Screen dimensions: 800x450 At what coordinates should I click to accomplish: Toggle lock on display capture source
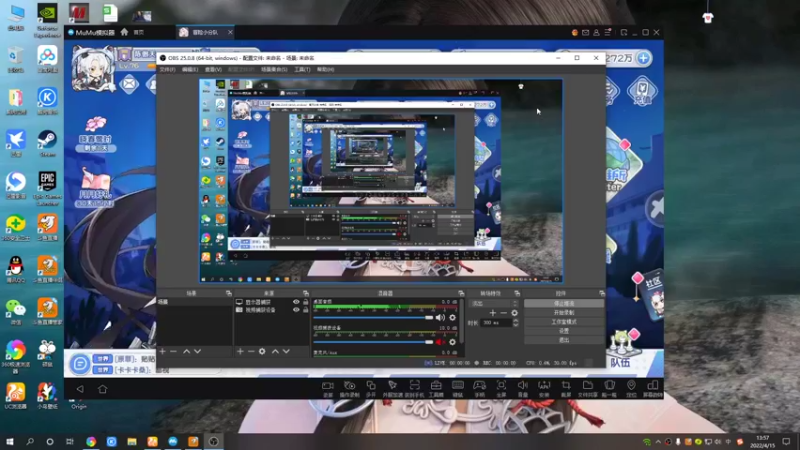tap(306, 302)
